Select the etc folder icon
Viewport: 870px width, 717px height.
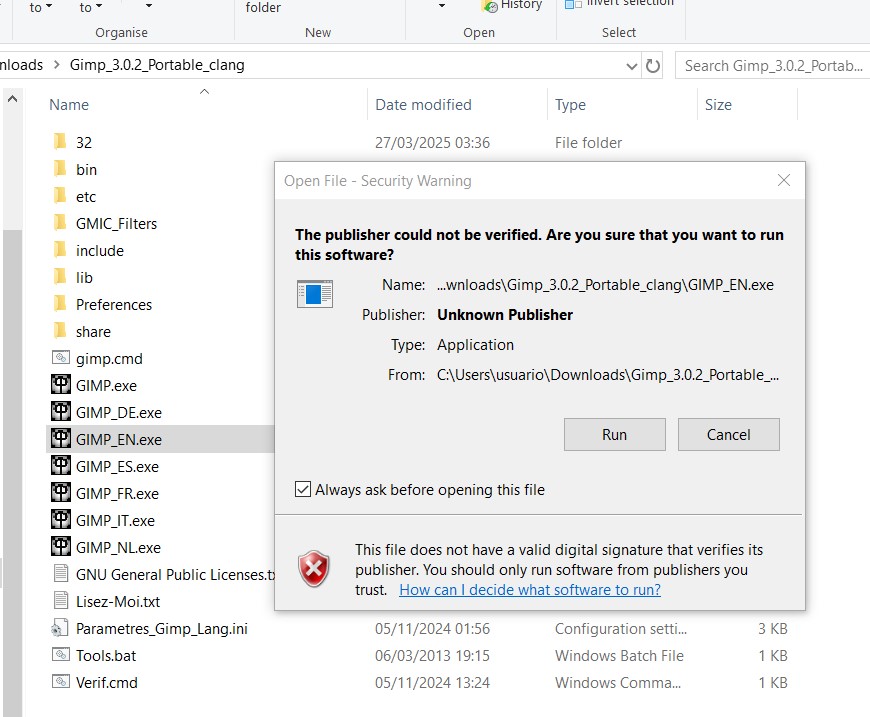click(x=60, y=196)
